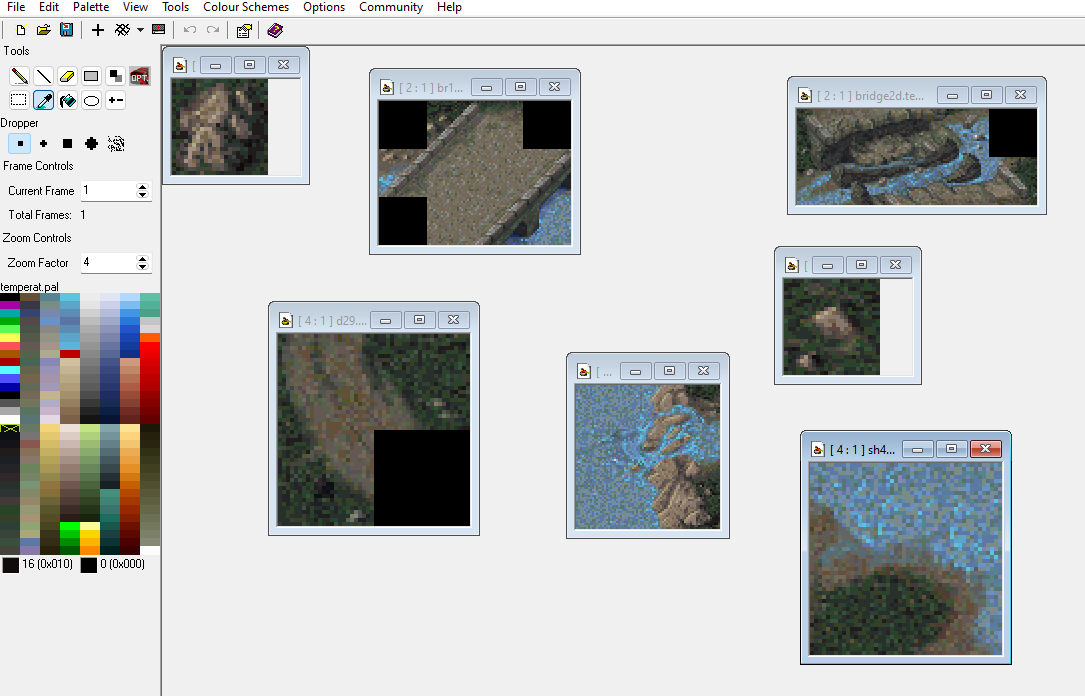1085x696 pixels.
Task: Decrease Zoom Factor with down arrow
Action: tap(143, 267)
